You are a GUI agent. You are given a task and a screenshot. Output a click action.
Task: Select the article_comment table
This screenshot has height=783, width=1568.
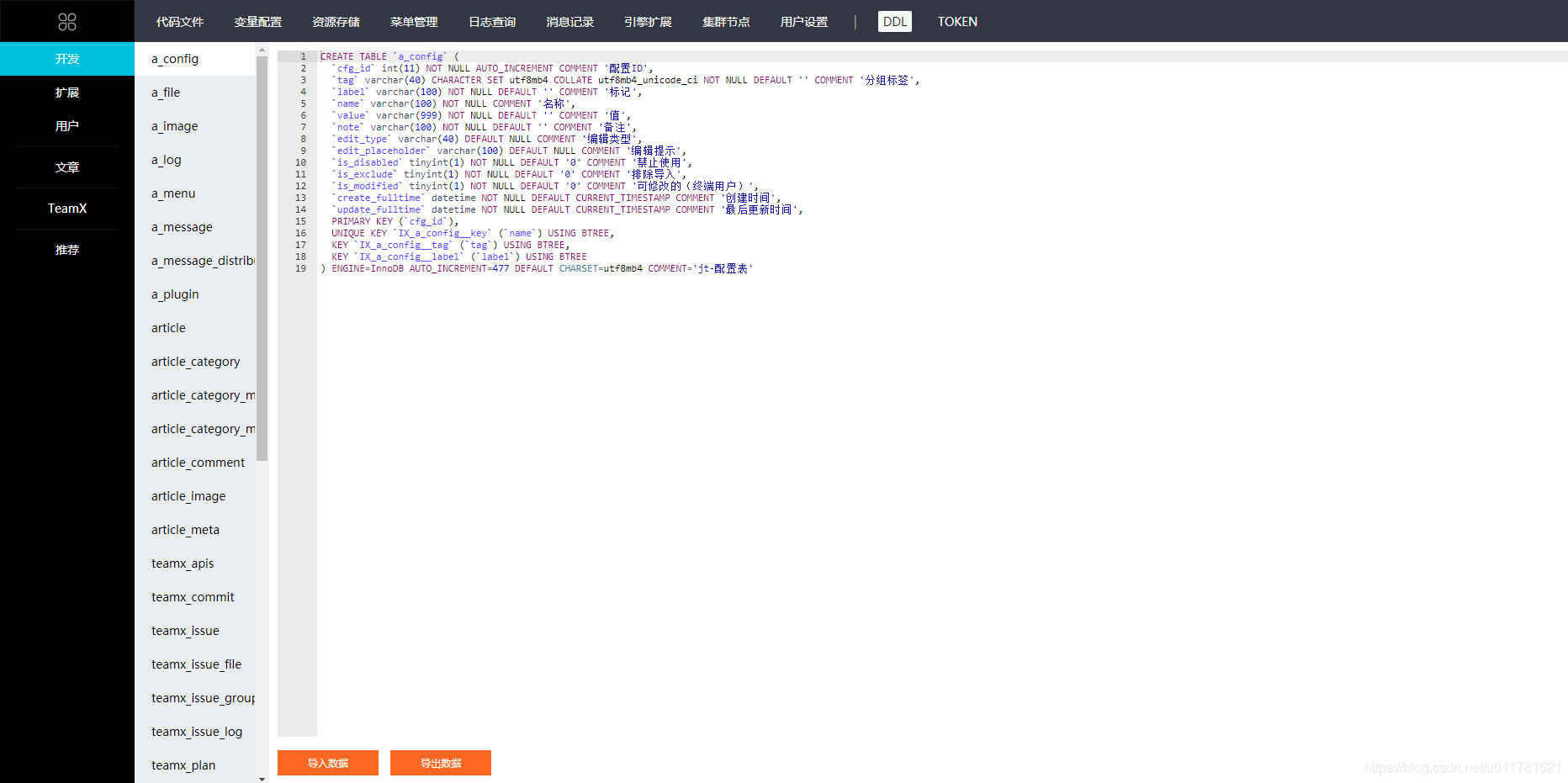[x=195, y=463]
